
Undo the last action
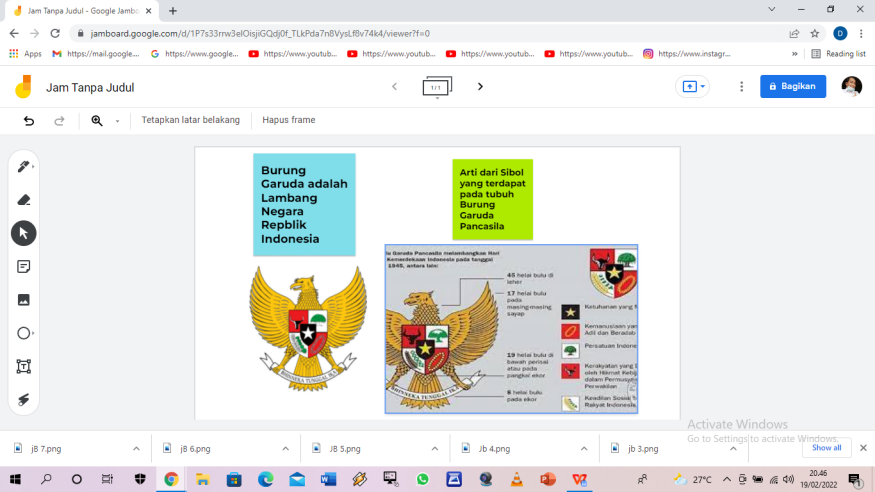click(29, 120)
